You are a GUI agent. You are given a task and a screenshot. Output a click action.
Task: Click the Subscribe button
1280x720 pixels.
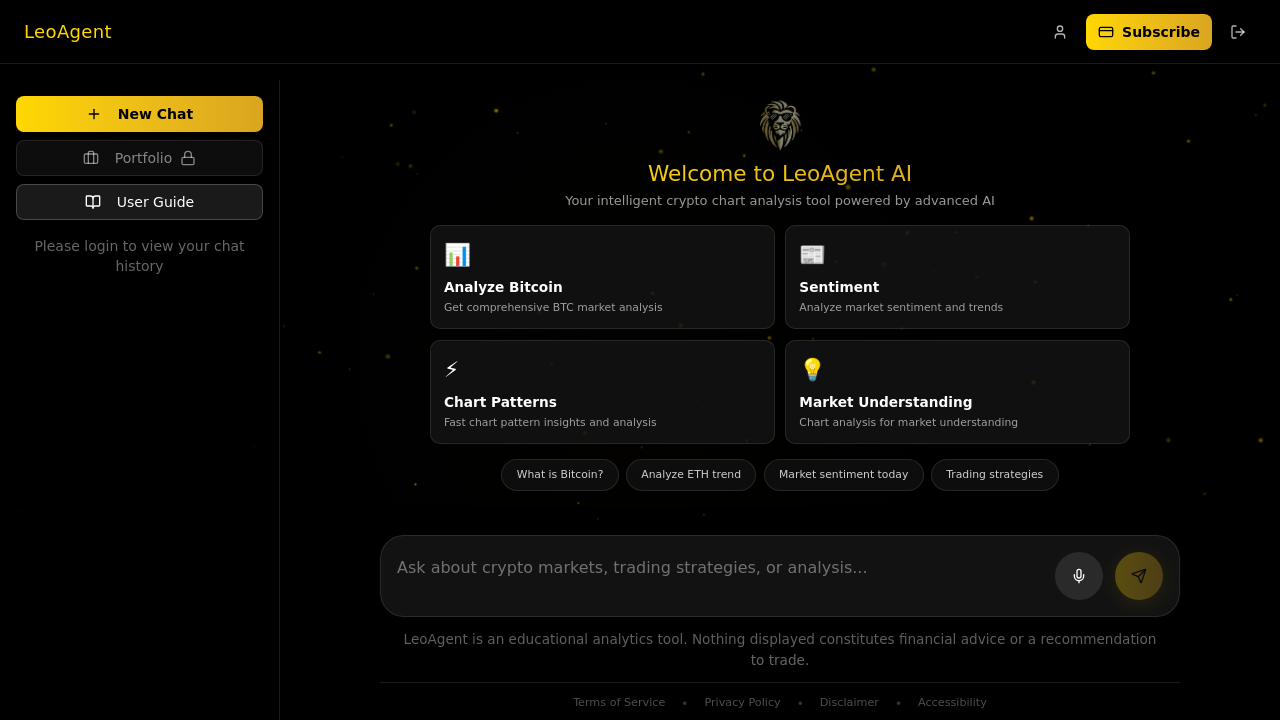[1148, 32]
